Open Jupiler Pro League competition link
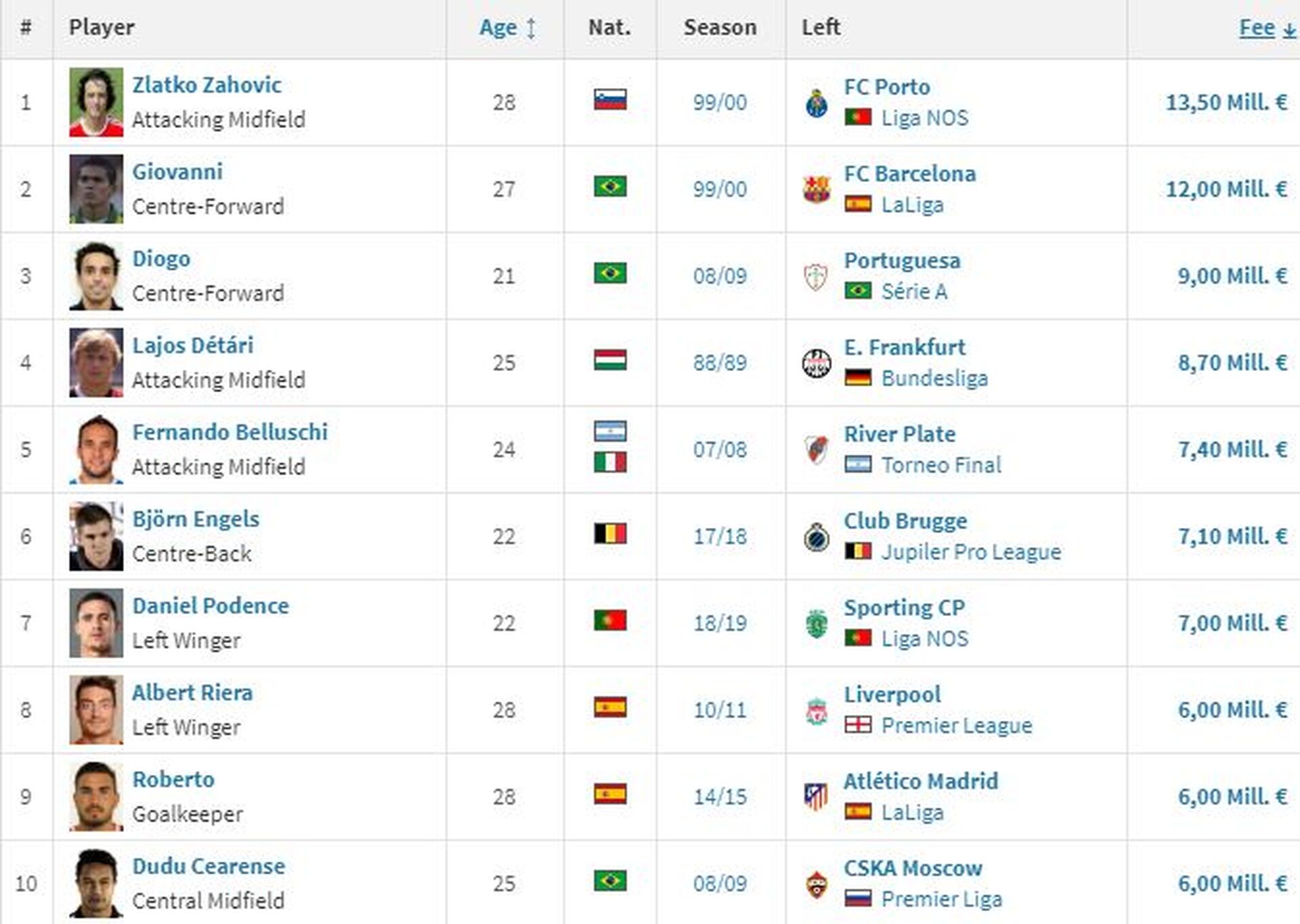 point(971,552)
